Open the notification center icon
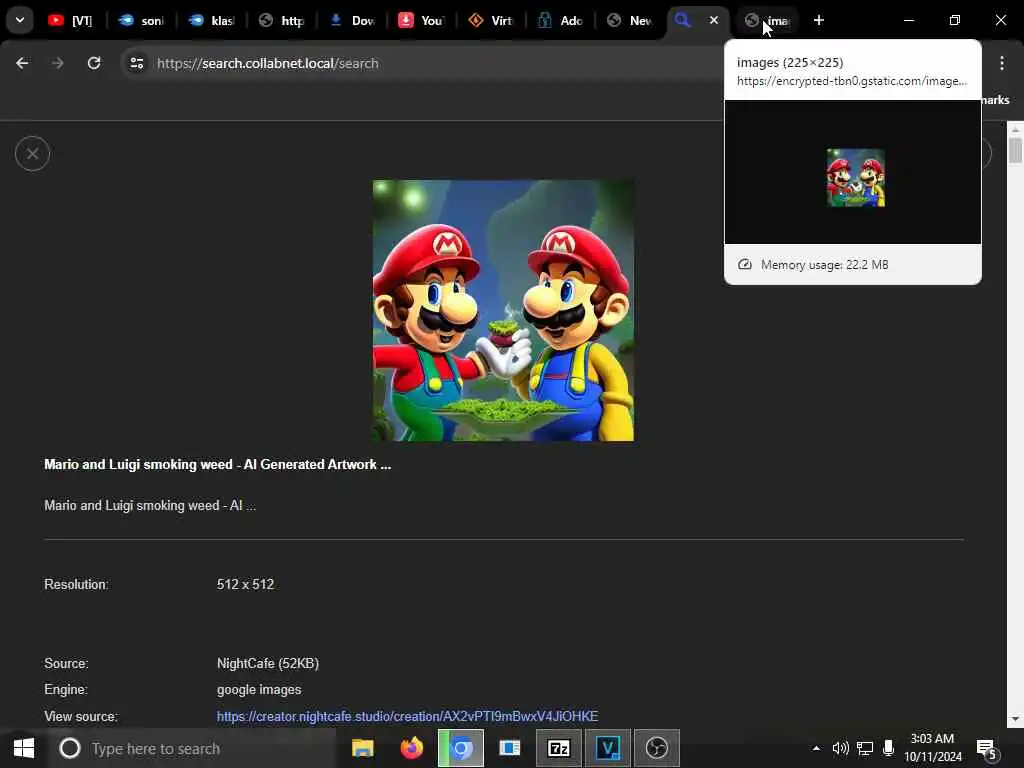The width and height of the screenshot is (1024, 768). coord(987,748)
